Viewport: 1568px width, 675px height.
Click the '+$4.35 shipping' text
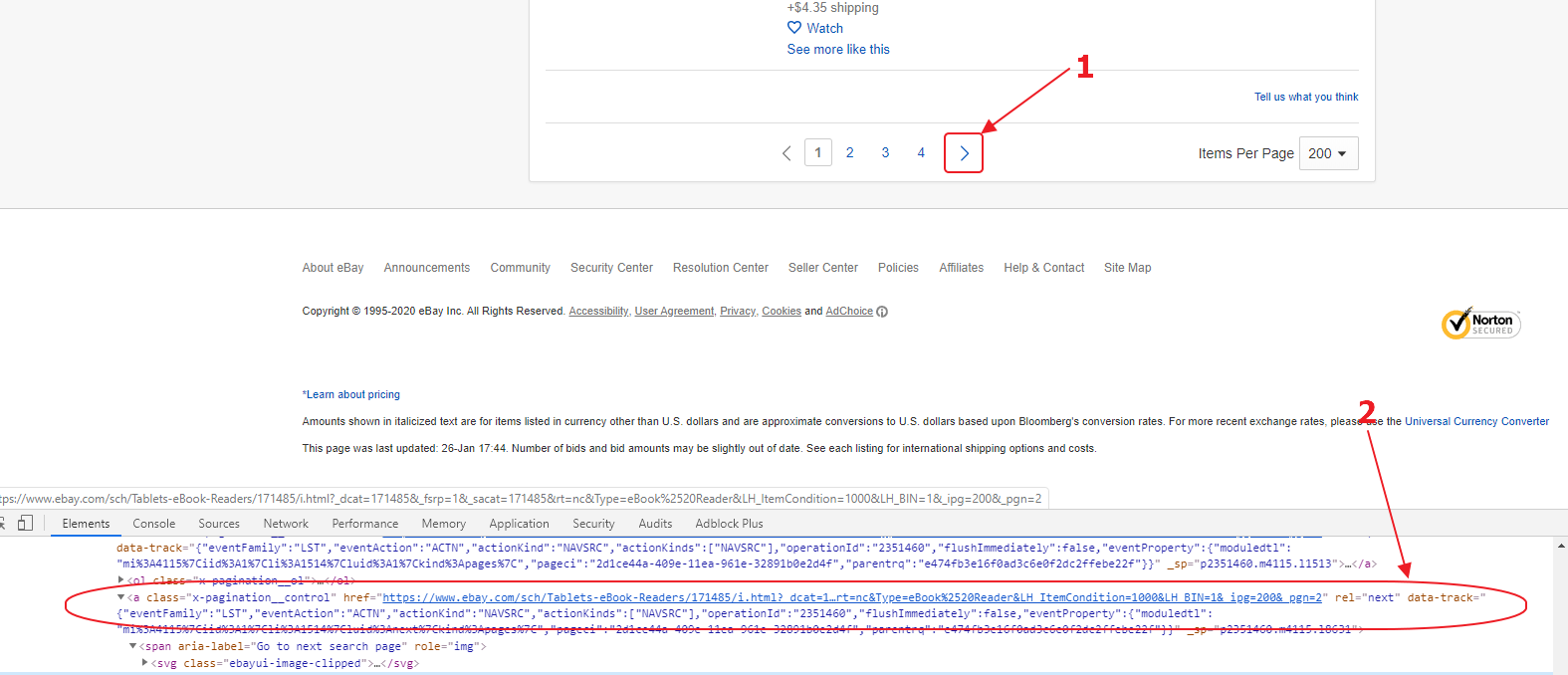point(833,8)
